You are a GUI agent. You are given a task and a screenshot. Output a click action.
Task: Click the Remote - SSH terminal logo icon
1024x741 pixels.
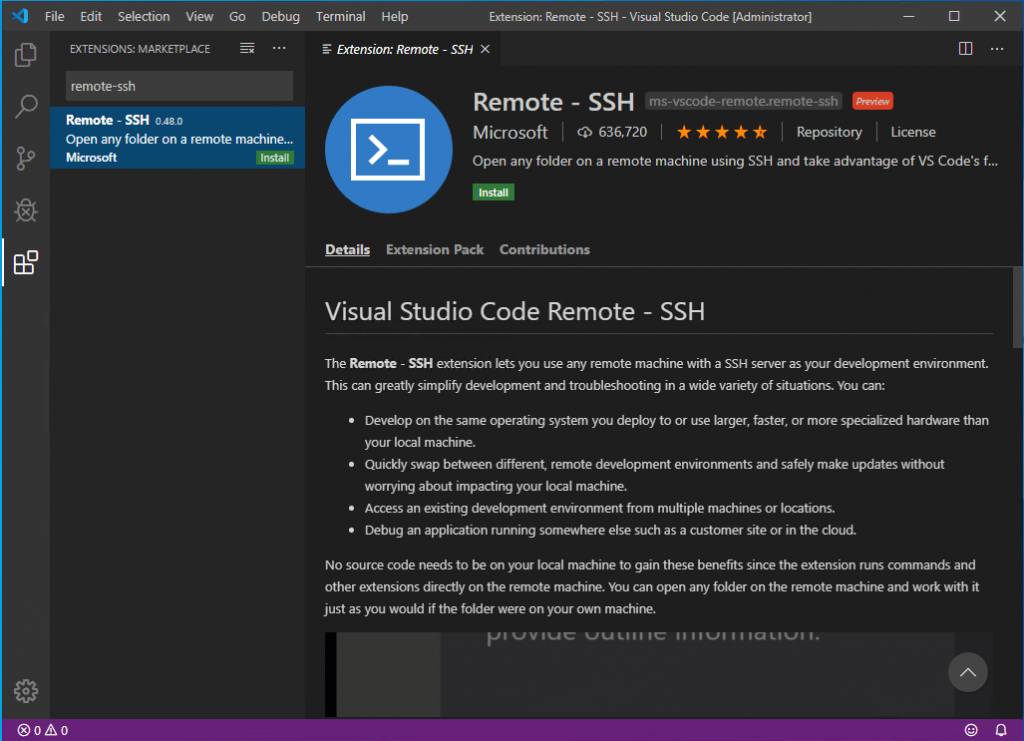coord(389,150)
